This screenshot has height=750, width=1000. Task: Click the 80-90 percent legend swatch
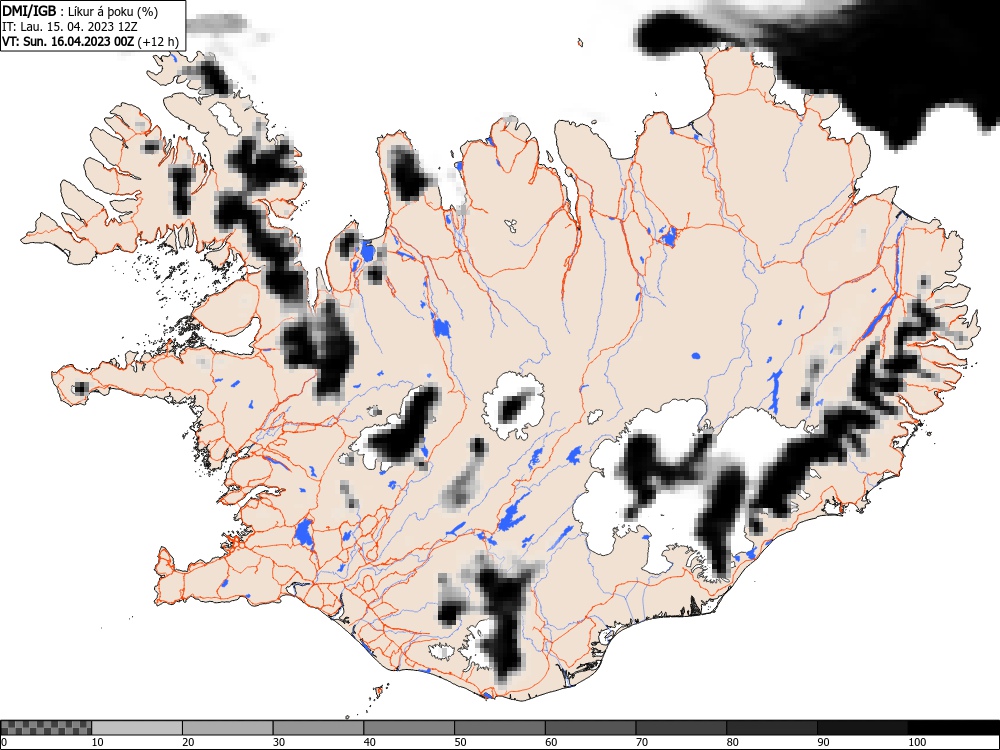(x=771, y=728)
